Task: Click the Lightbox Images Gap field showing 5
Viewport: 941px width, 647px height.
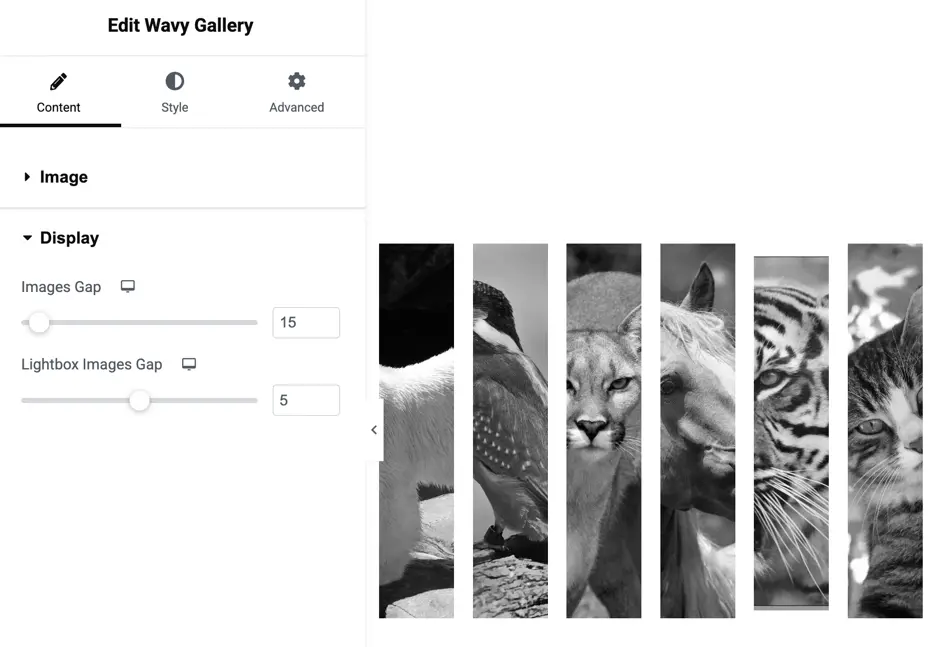Action: point(306,400)
